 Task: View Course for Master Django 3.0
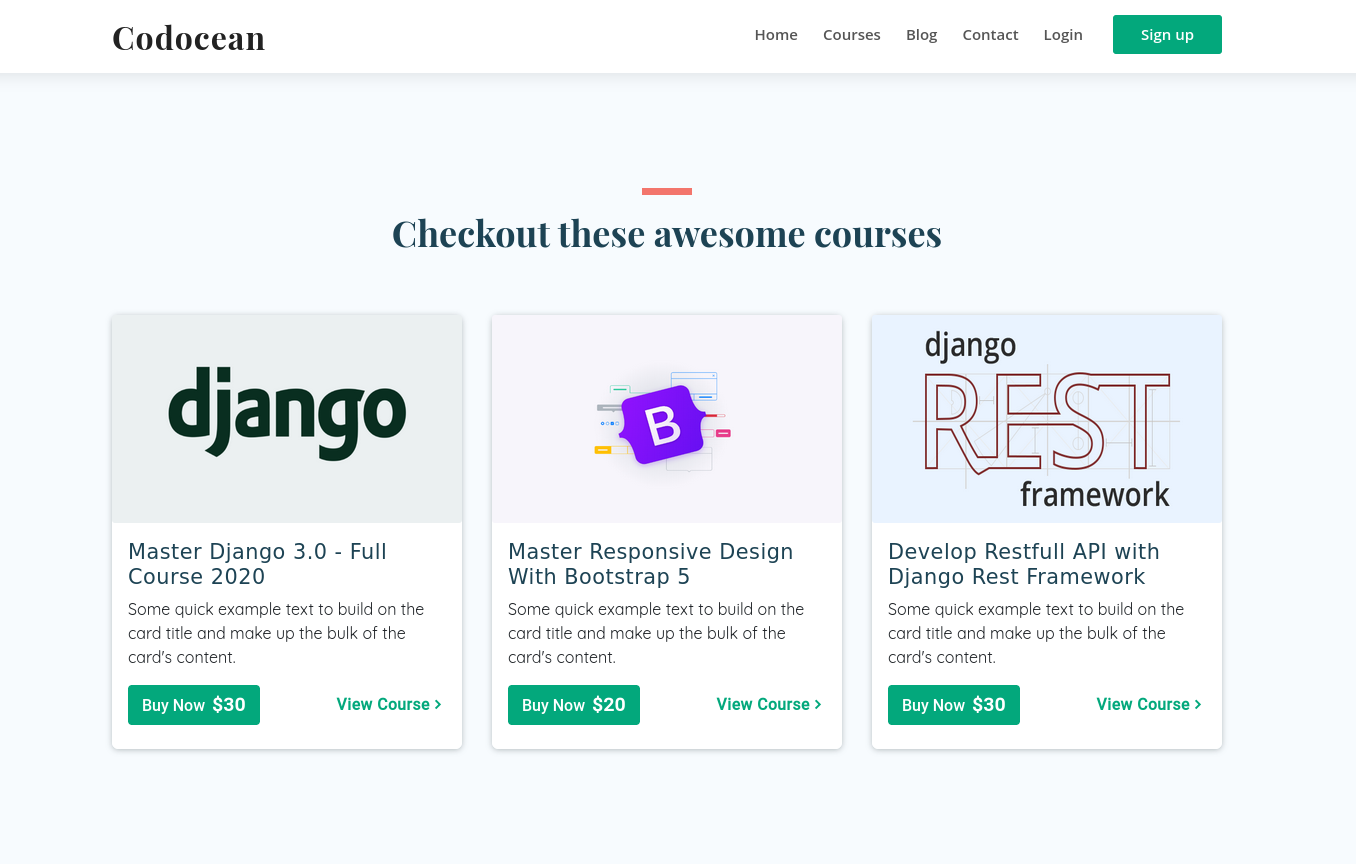pos(389,704)
